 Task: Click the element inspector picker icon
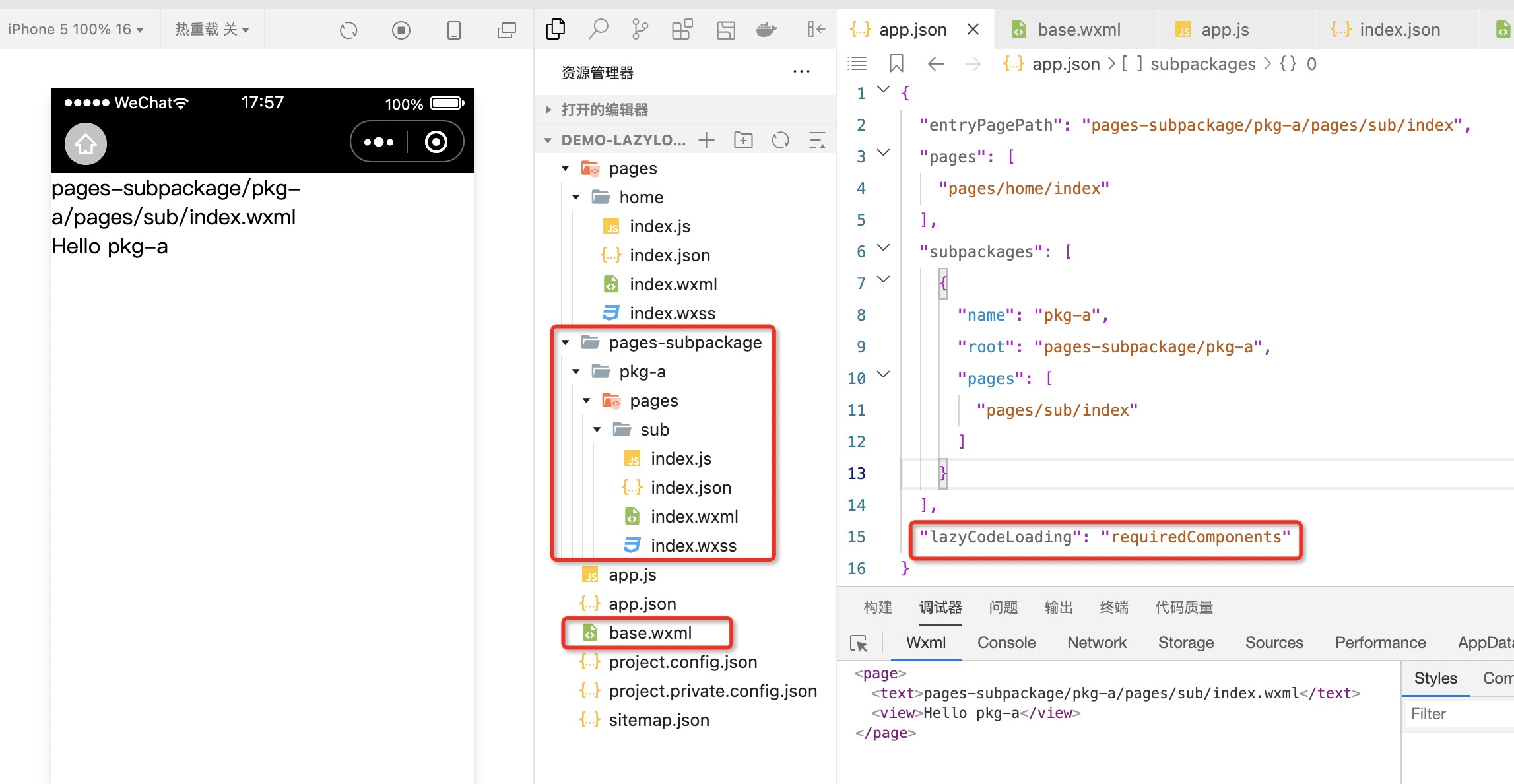pos(859,643)
